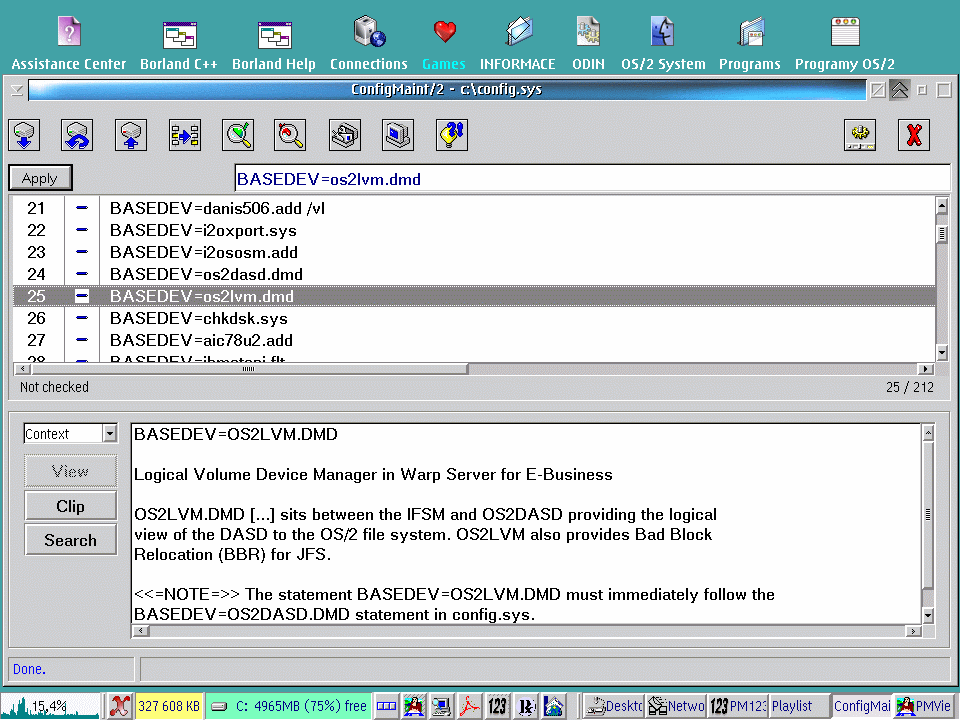Click the horizontal scrollbar under the config list

tap(600, 369)
